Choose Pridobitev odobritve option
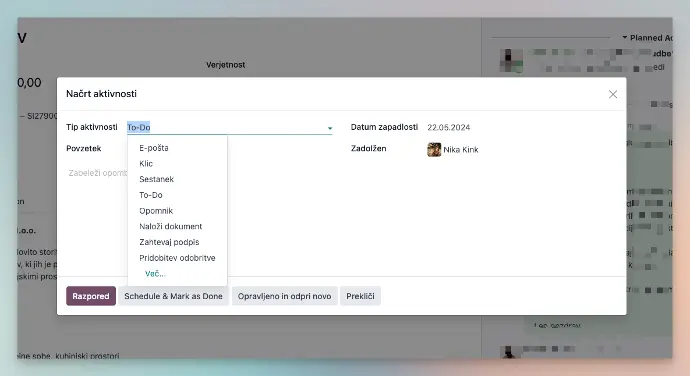The width and height of the screenshot is (690, 376). [x=177, y=258]
